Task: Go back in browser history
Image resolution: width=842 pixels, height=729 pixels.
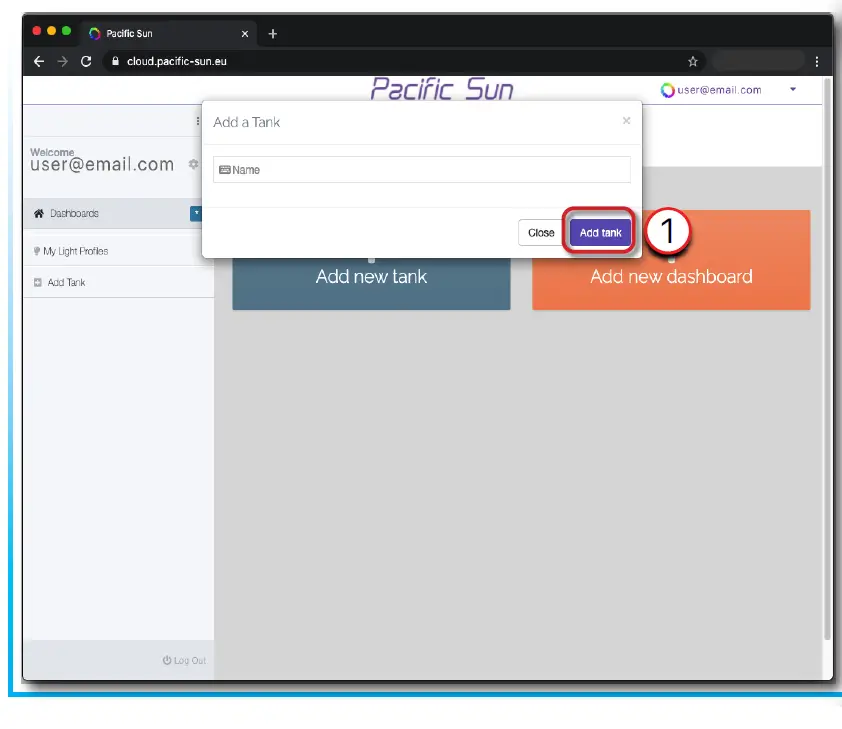Action: 39,62
